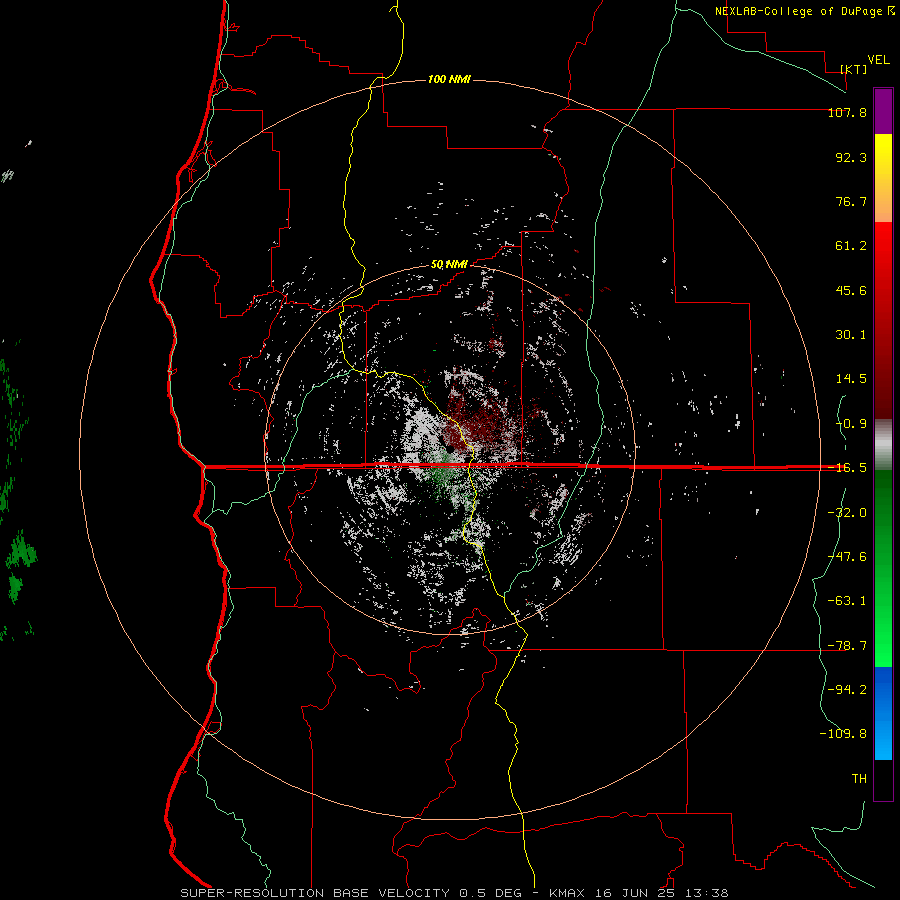Click the 61.2 velocity scale value
The image size is (900, 900).
[851, 246]
